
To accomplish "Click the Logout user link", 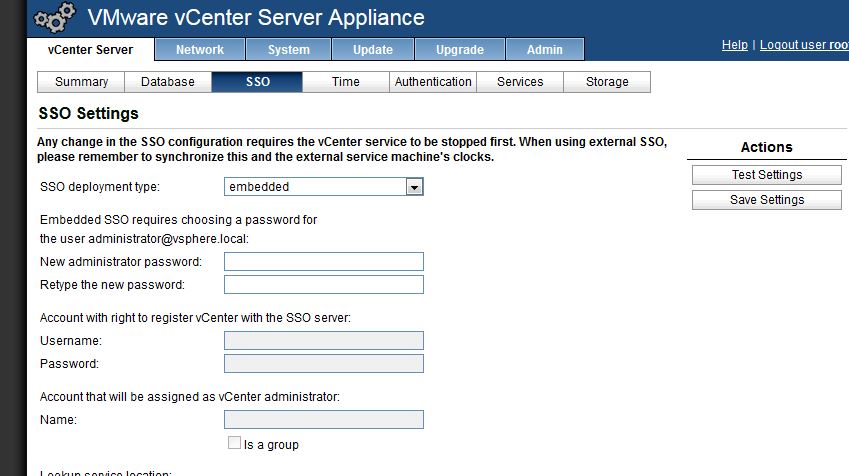I will (x=804, y=45).
